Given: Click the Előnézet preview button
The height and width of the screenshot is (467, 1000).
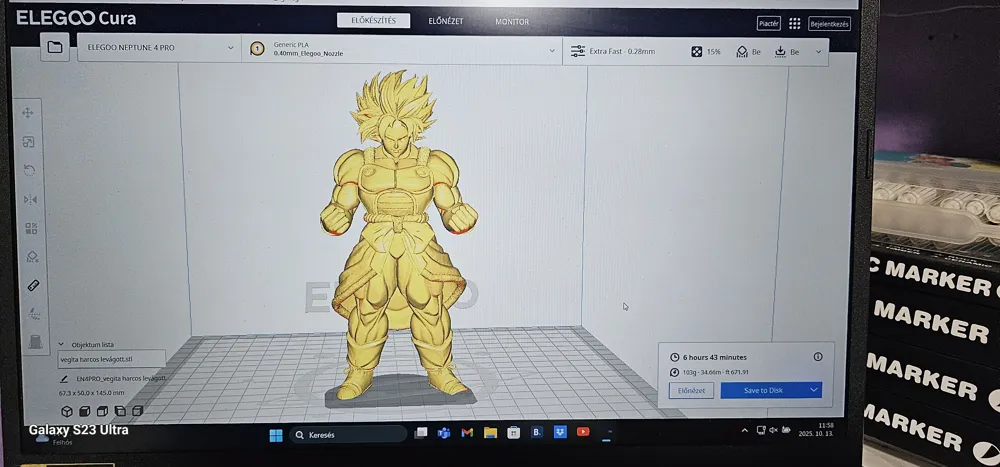Looking at the screenshot, I should point(691,390).
